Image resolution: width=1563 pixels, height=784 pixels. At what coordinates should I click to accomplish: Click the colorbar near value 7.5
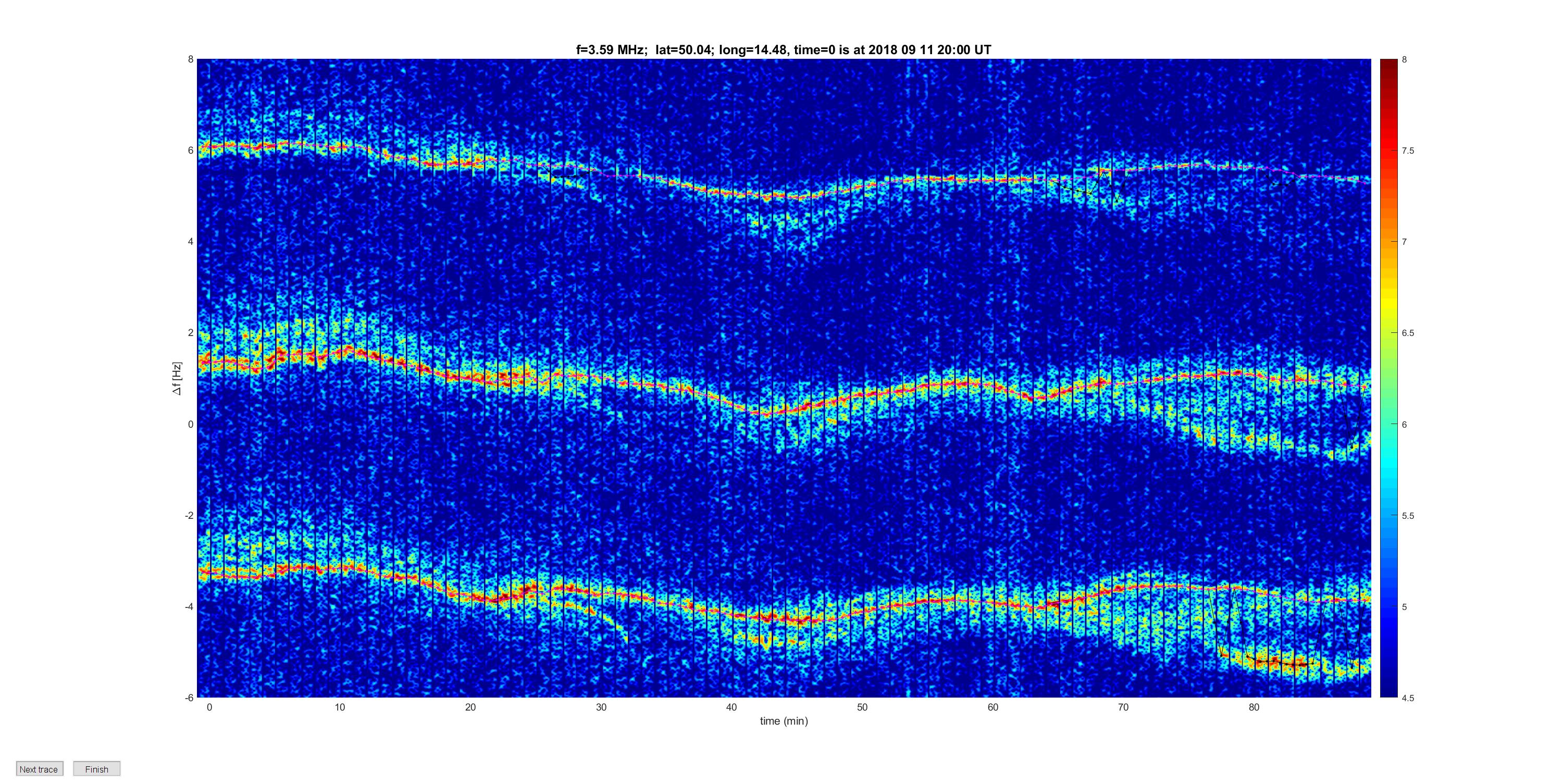(1388, 151)
